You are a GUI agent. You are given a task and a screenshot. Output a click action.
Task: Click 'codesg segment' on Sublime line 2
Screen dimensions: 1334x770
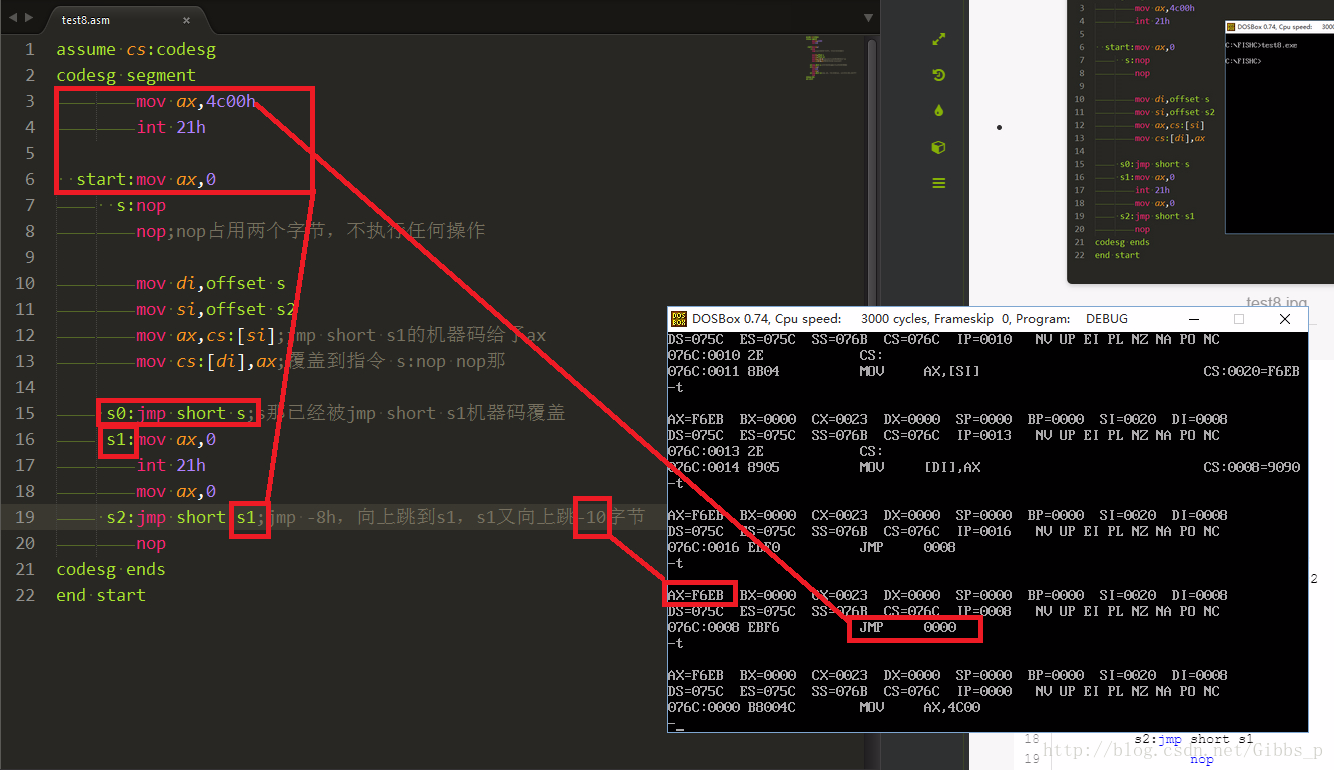click(x=126, y=76)
